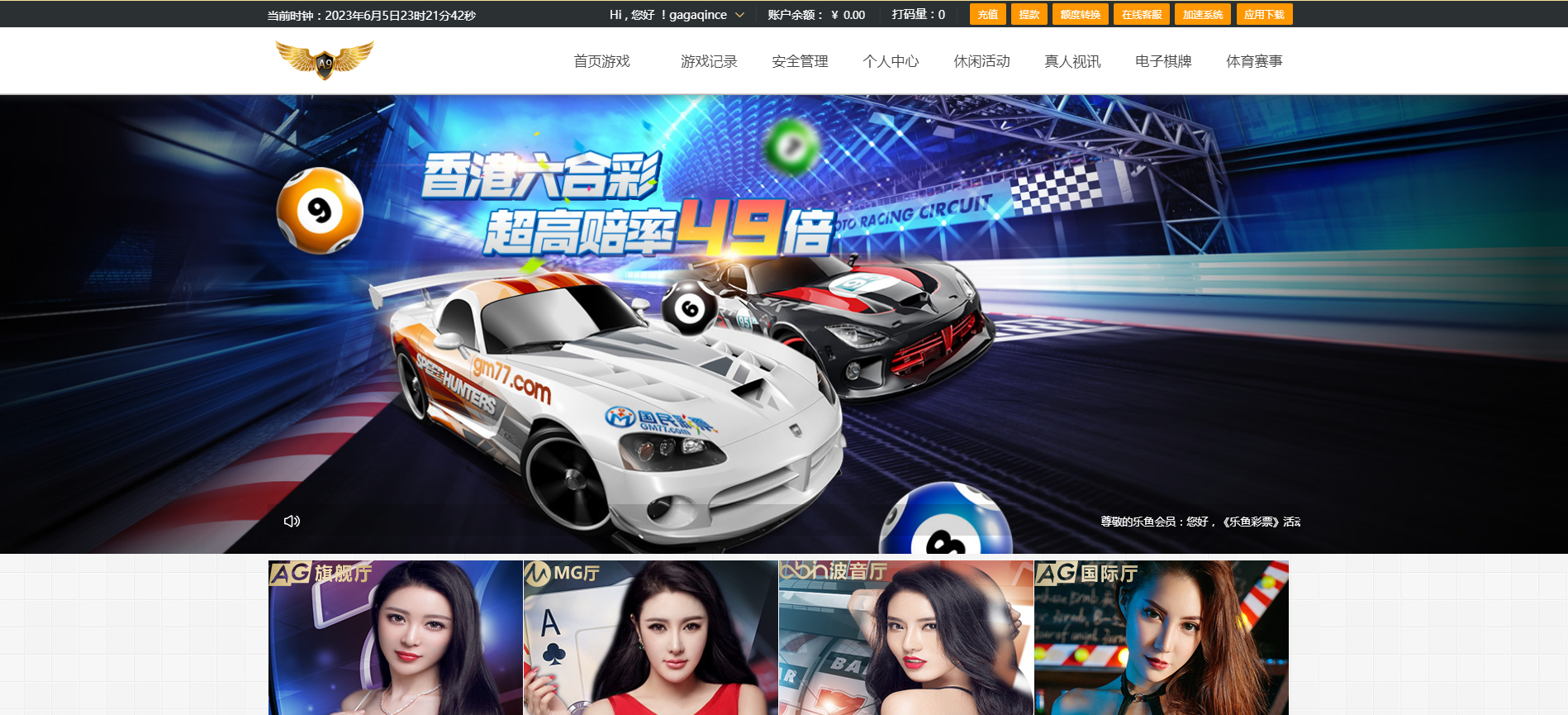The image size is (1568, 715).
Task: Open 体育赛事 sports events menu
Action: (1254, 61)
